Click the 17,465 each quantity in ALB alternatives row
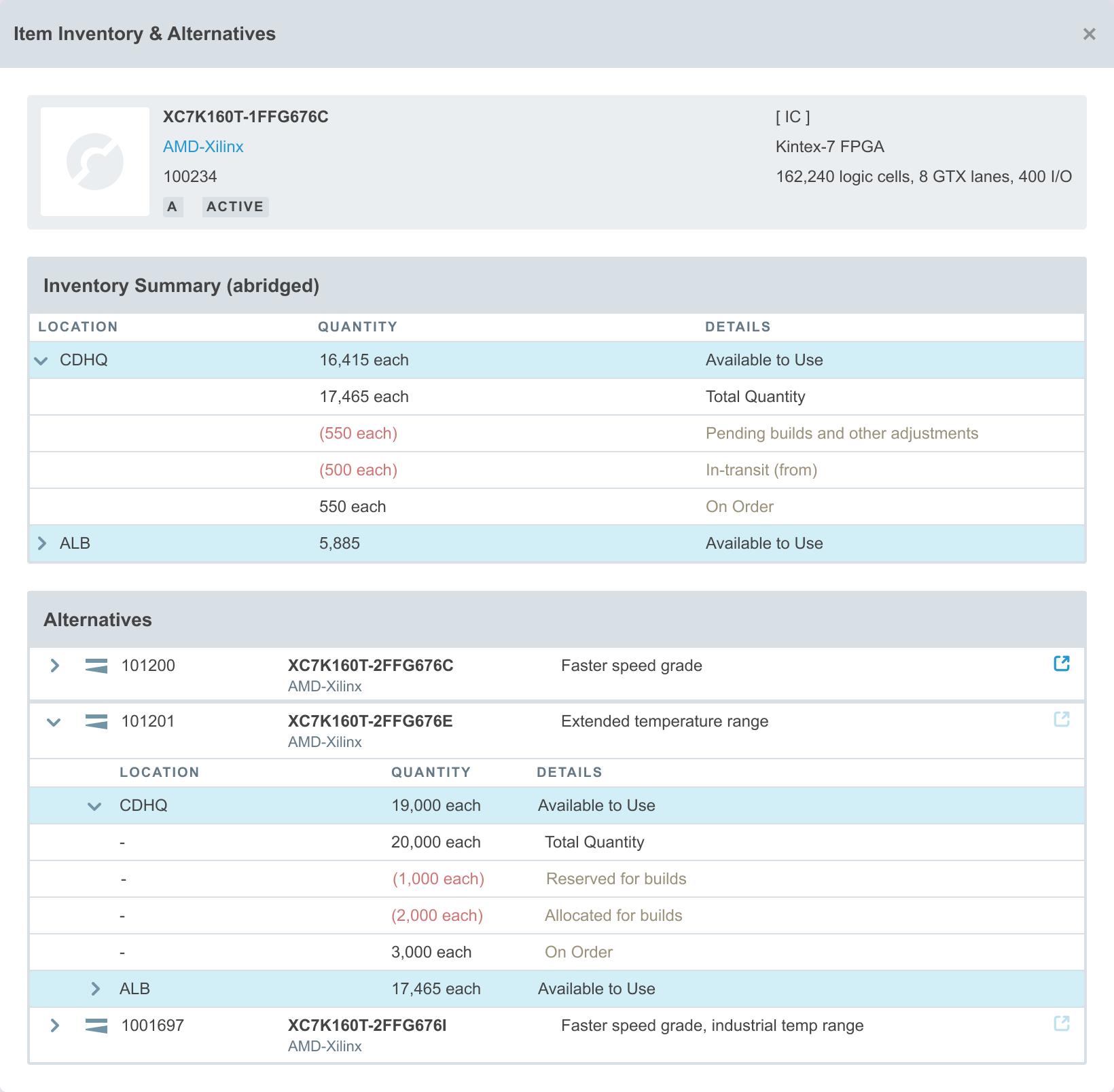Image resolution: width=1114 pixels, height=1092 pixels. 436,989
